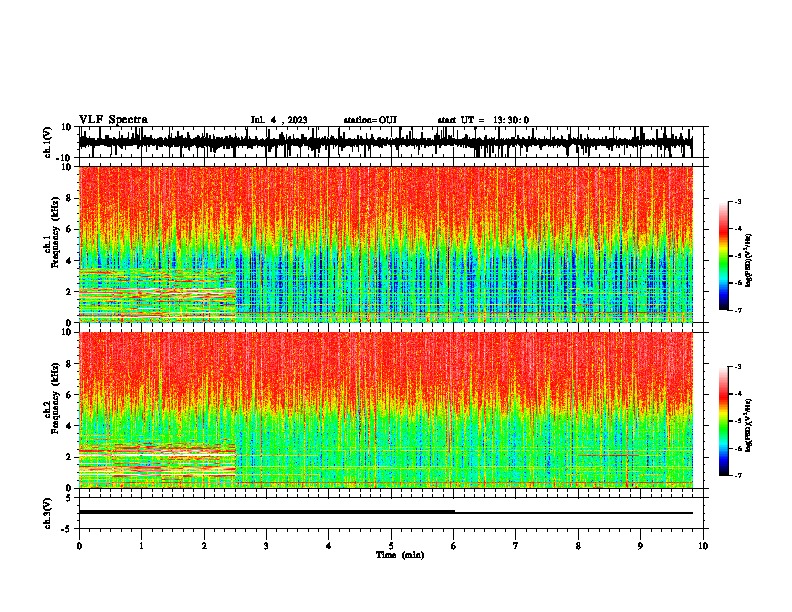The width and height of the screenshot is (792, 612).
Task: Click the "2" kHz tick on ch.2 spectrogram axis
Action: (x=70, y=457)
